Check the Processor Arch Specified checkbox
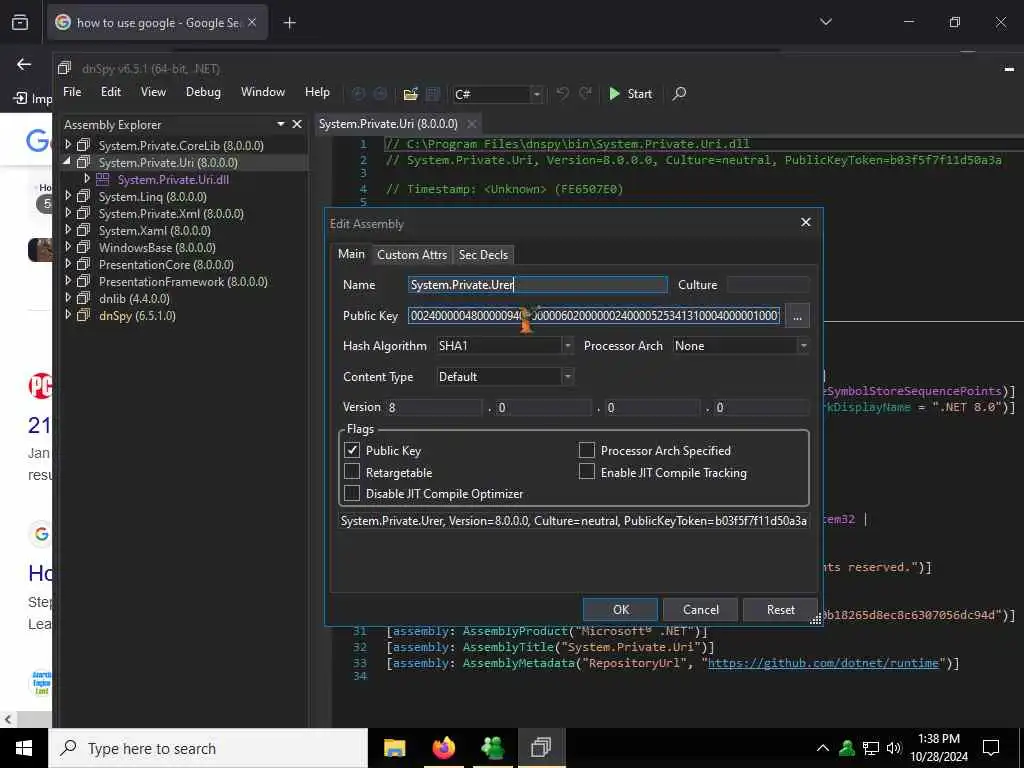The width and height of the screenshot is (1024, 768). (x=586, y=450)
